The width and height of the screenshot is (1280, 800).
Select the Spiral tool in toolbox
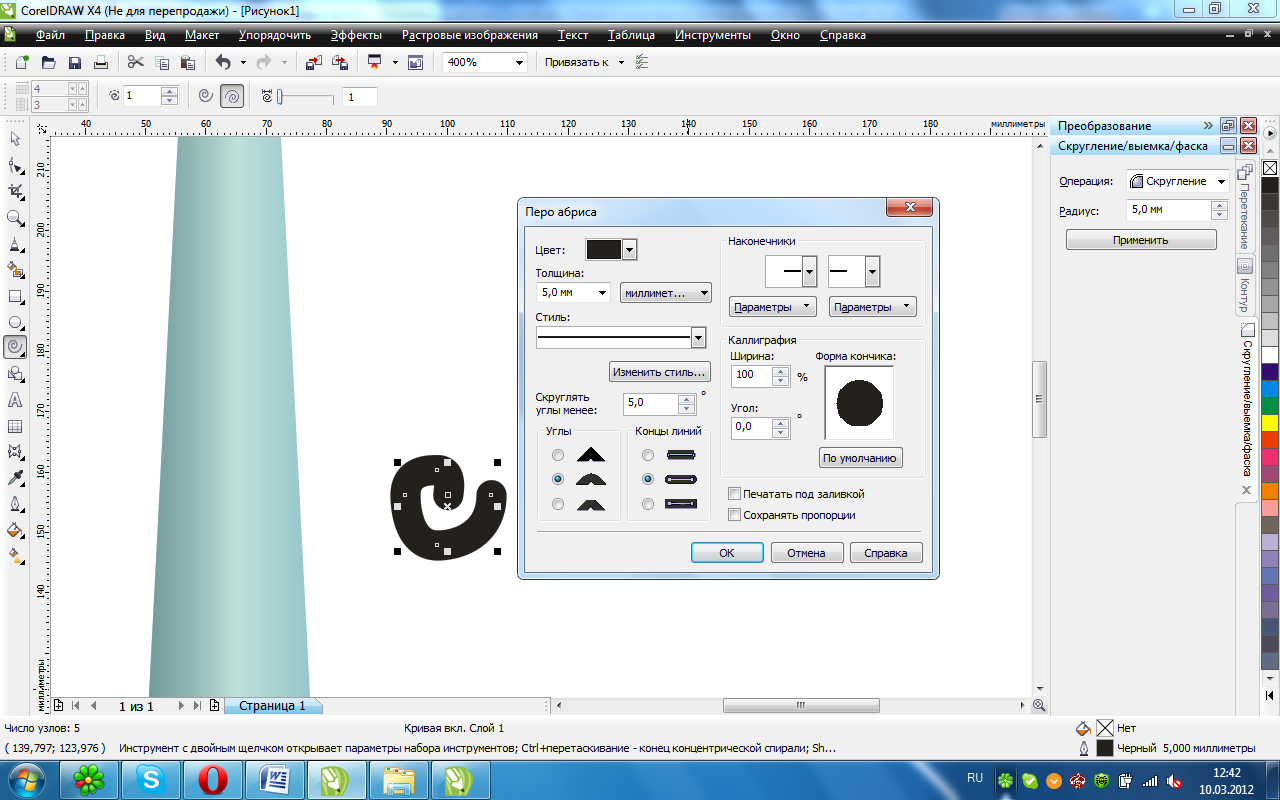(x=15, y=347)
